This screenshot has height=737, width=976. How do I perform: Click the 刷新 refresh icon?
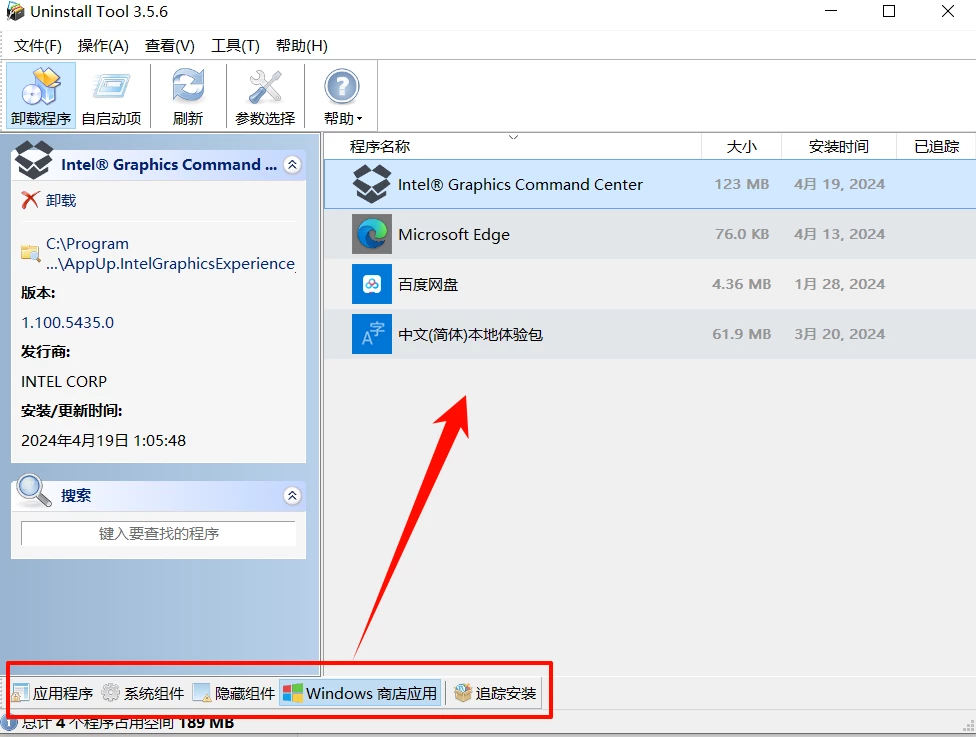point(188,87)
